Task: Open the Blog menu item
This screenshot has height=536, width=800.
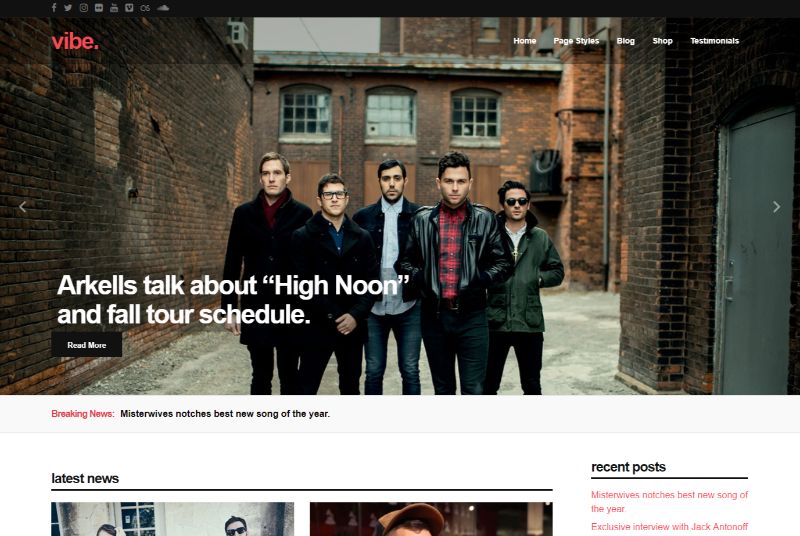Action: 626,41
